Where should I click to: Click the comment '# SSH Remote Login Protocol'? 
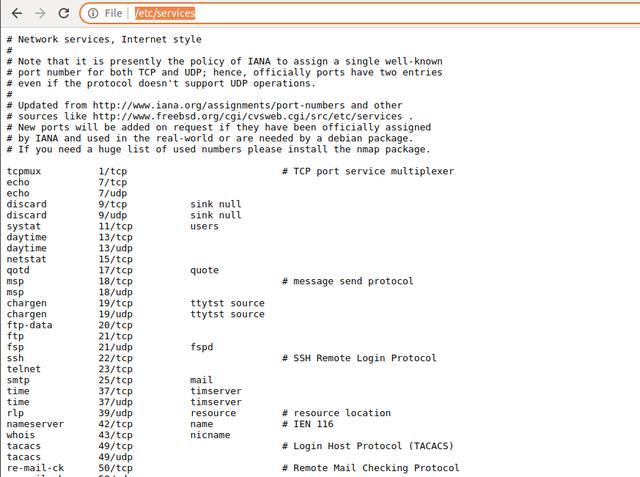[359, 359]
